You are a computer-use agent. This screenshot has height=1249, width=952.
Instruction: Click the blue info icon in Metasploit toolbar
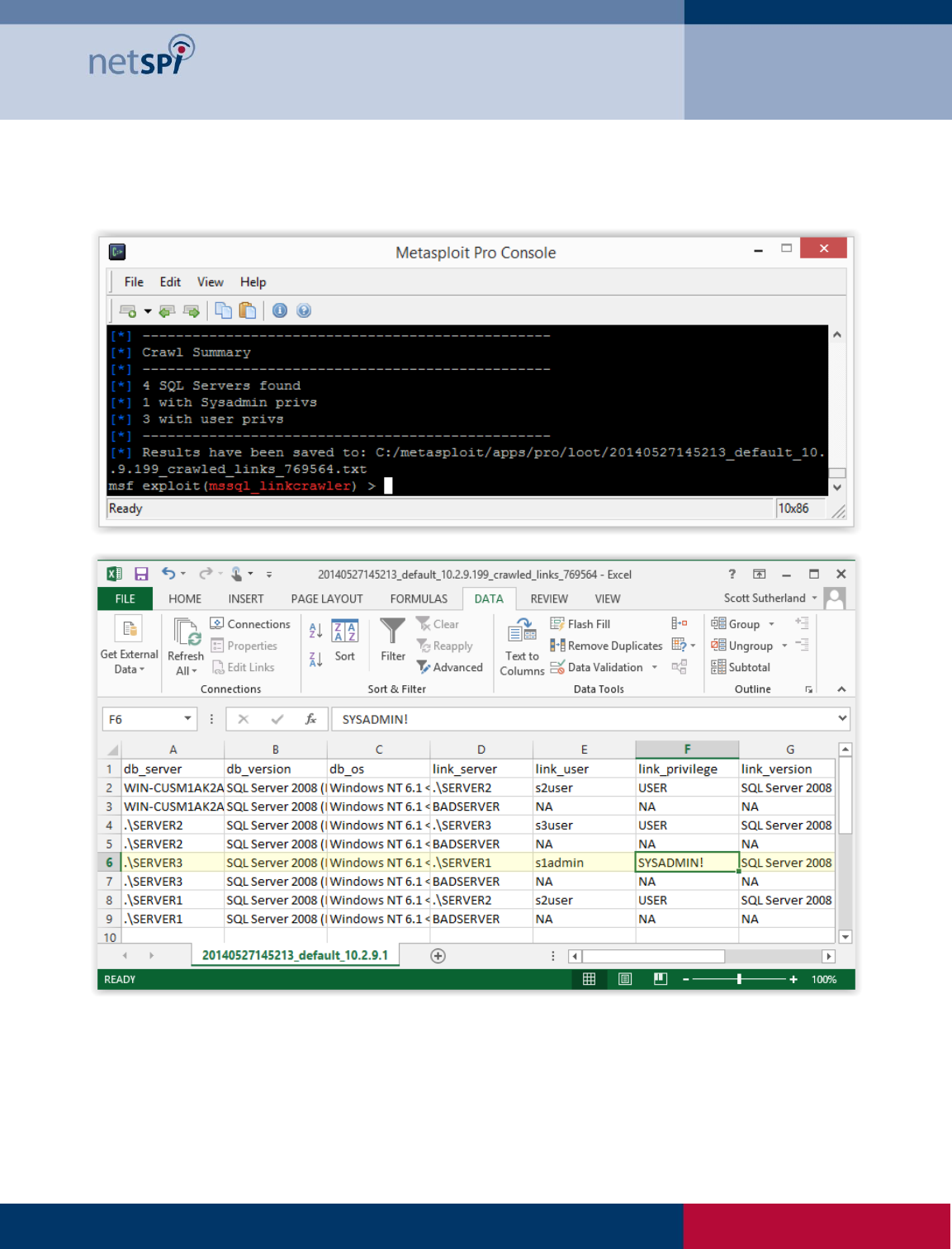click(280, 310)
